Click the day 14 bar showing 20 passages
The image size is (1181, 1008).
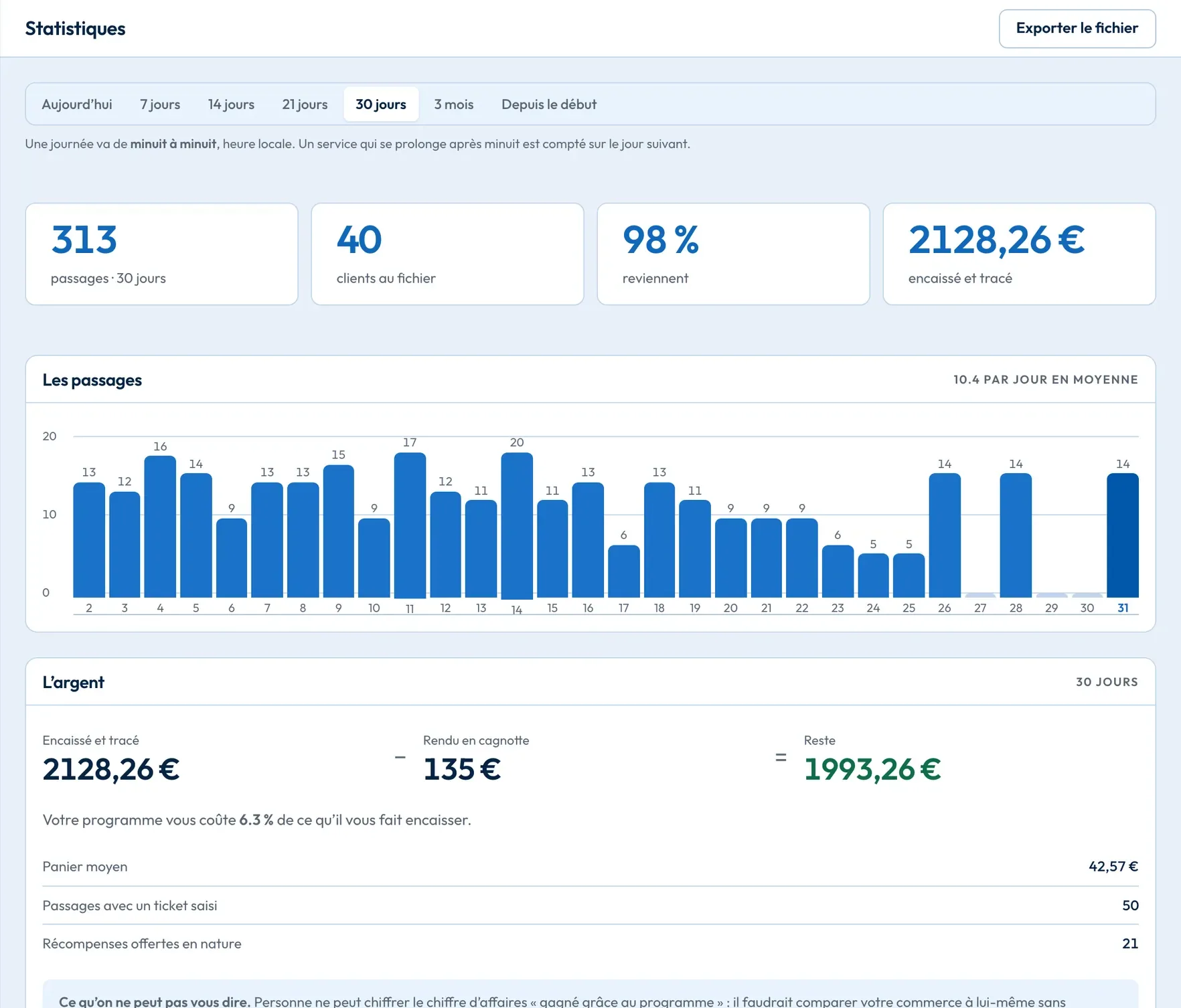[517, 525]
